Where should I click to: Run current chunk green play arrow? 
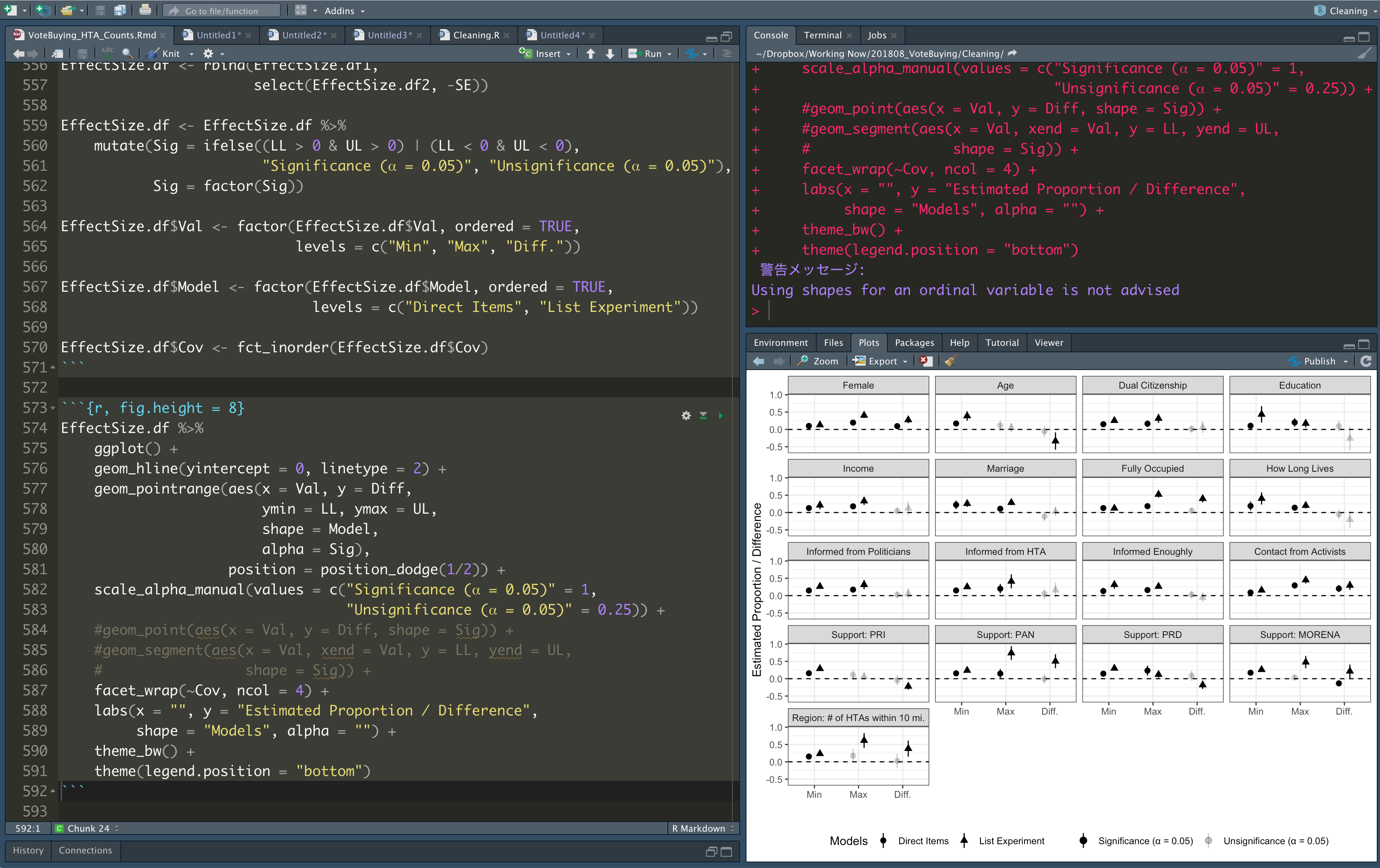point(720,415)
